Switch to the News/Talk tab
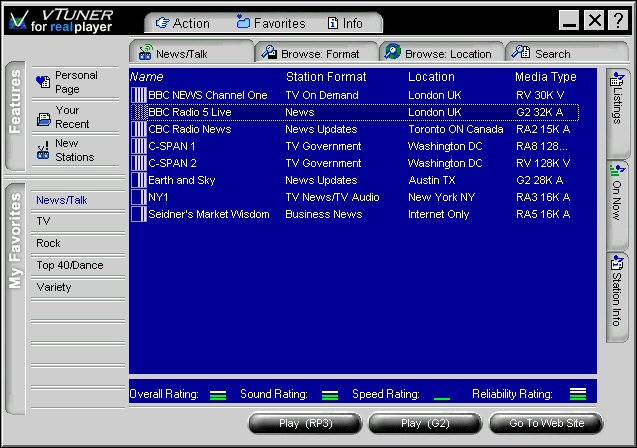 pos(192,53)
